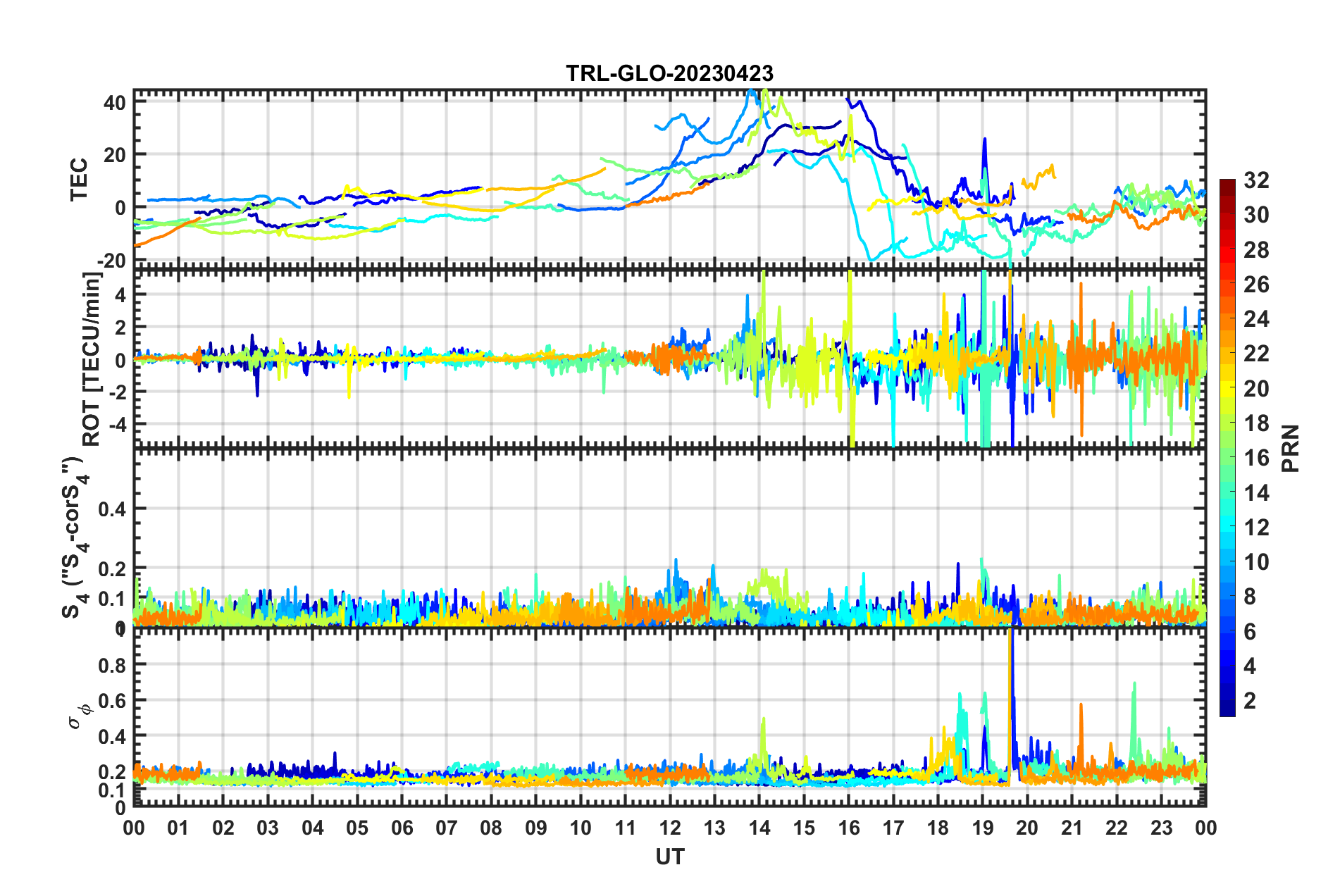This screenshot has width=1340, height=896.
Task: Click UT axis hour label 09
Action: 536,828
